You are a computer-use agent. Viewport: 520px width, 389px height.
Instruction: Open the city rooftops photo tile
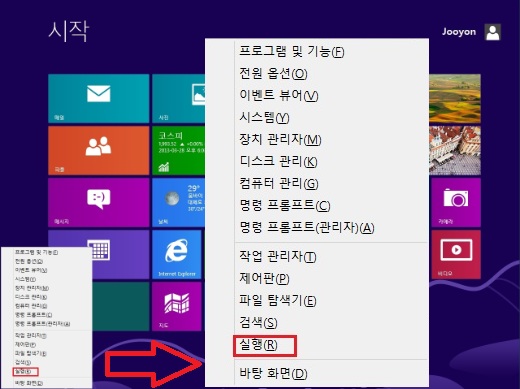coord(455,150)
